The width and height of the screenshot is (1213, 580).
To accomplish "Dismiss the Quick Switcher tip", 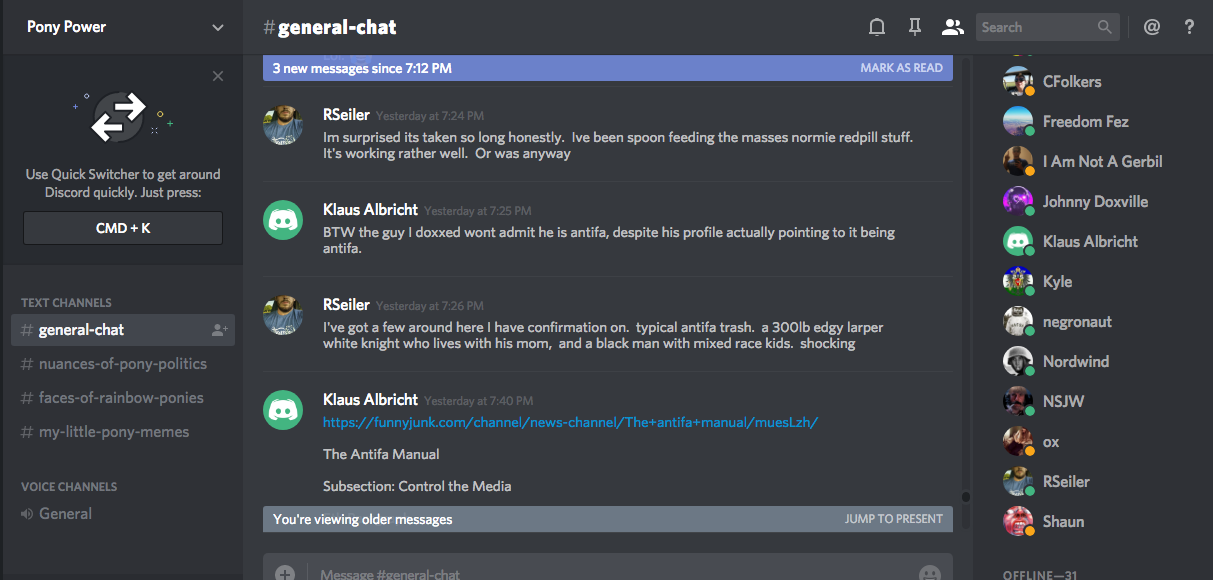I will pyautogui.click(x=218, y=76).
